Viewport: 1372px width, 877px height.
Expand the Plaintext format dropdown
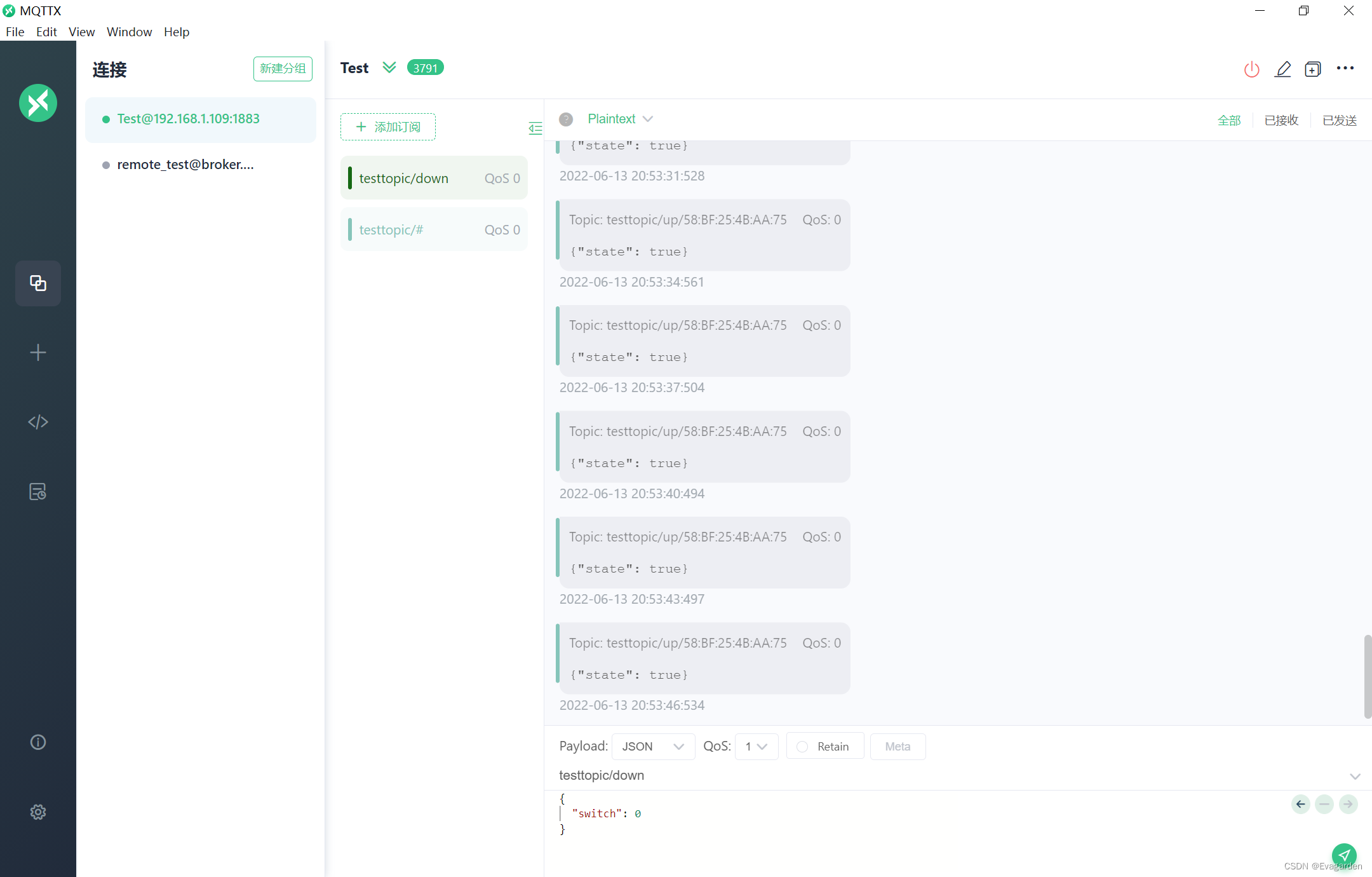(x=620, y=119)
